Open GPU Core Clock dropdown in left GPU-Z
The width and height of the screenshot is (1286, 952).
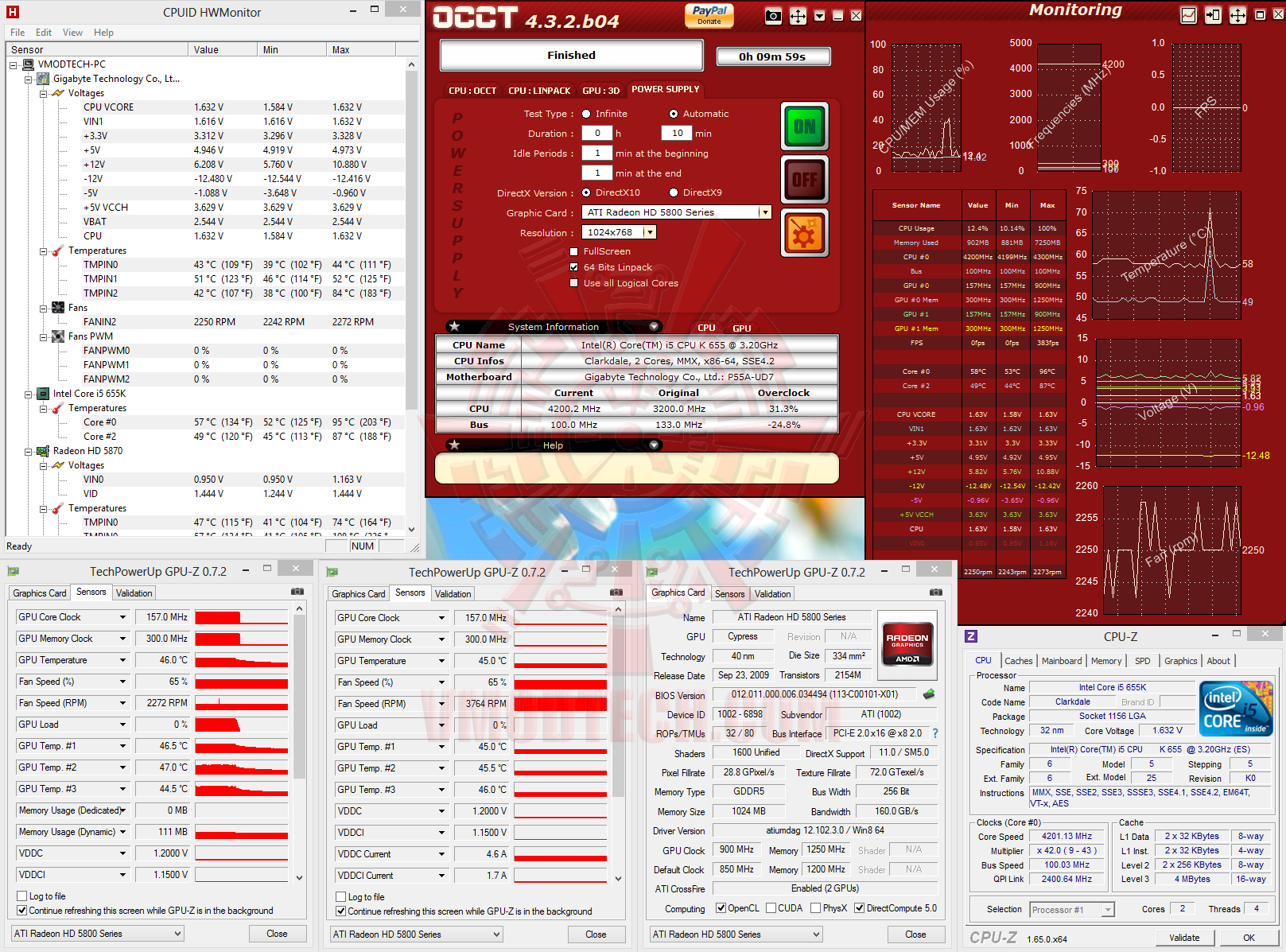122,617
